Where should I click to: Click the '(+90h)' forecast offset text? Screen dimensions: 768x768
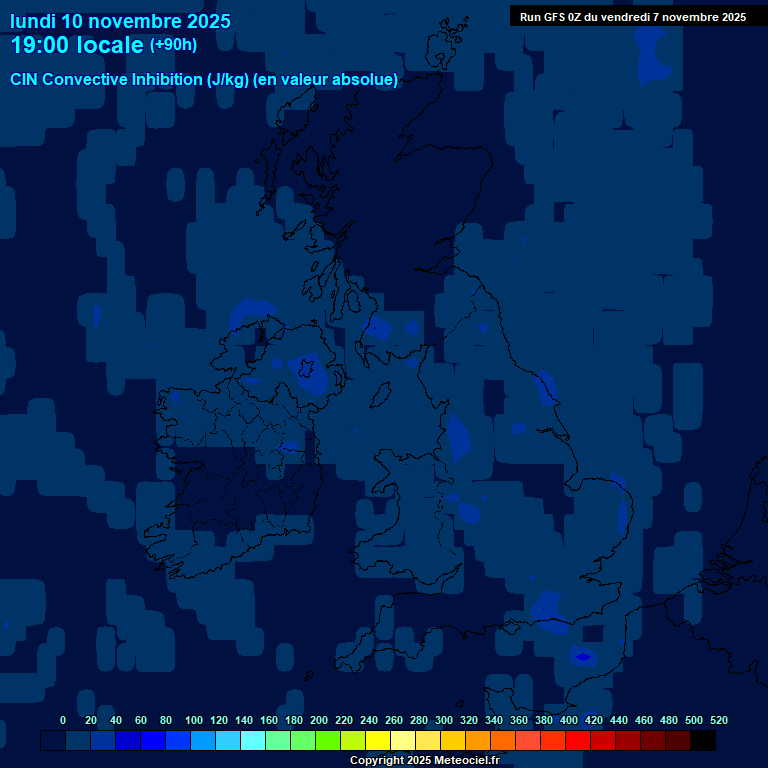click(x=173, y=45)
